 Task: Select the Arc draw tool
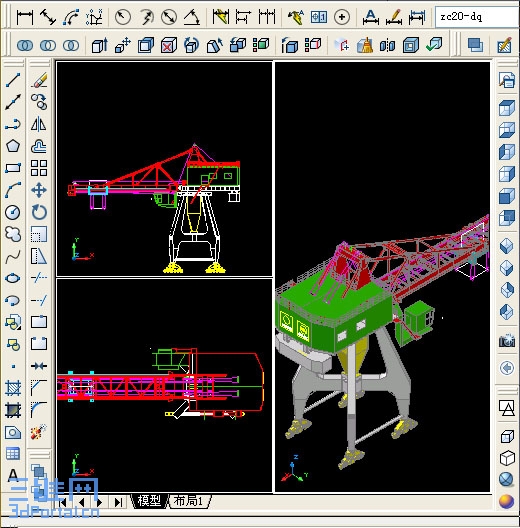click(13, 190)
